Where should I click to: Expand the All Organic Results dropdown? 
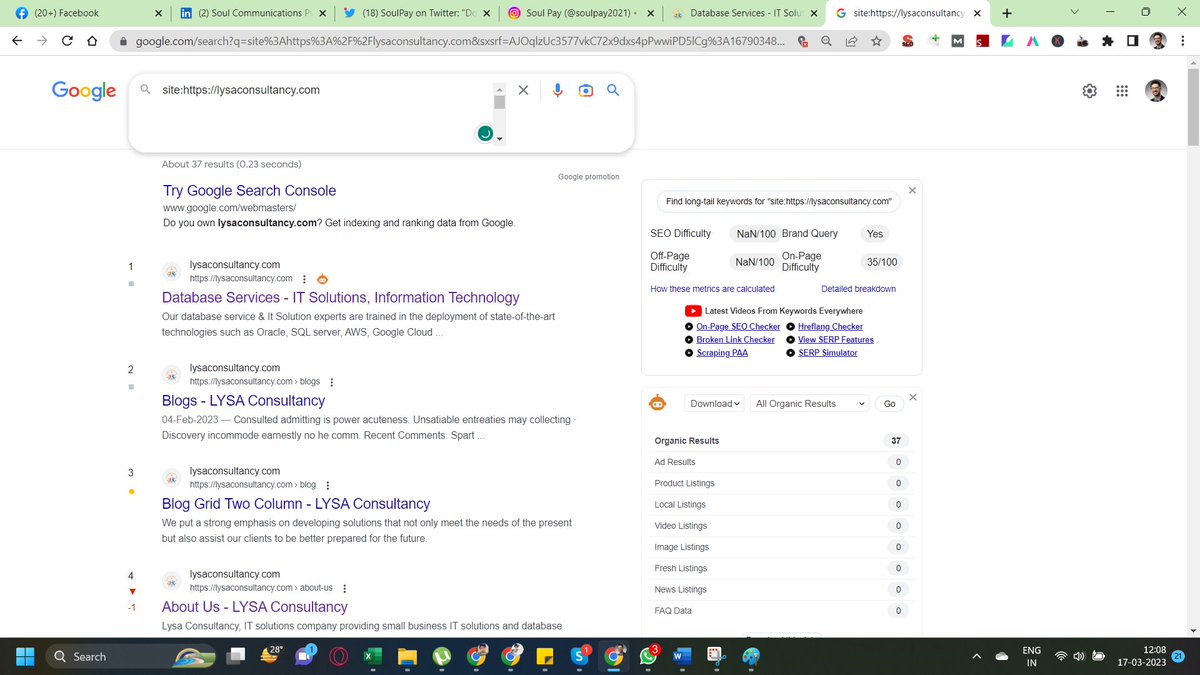click(x=810, y=403)
